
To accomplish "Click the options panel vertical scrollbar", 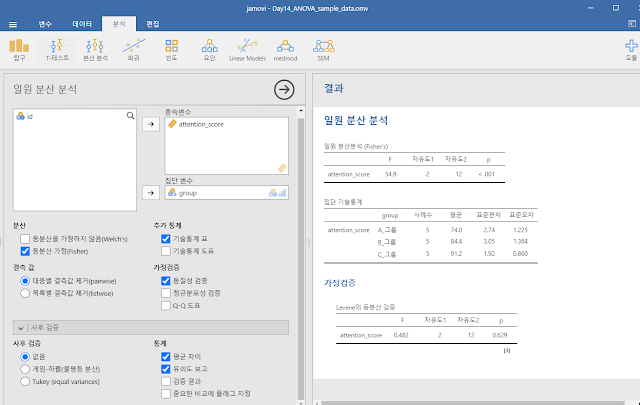I will pyautogui.click(x=301, y=257).
